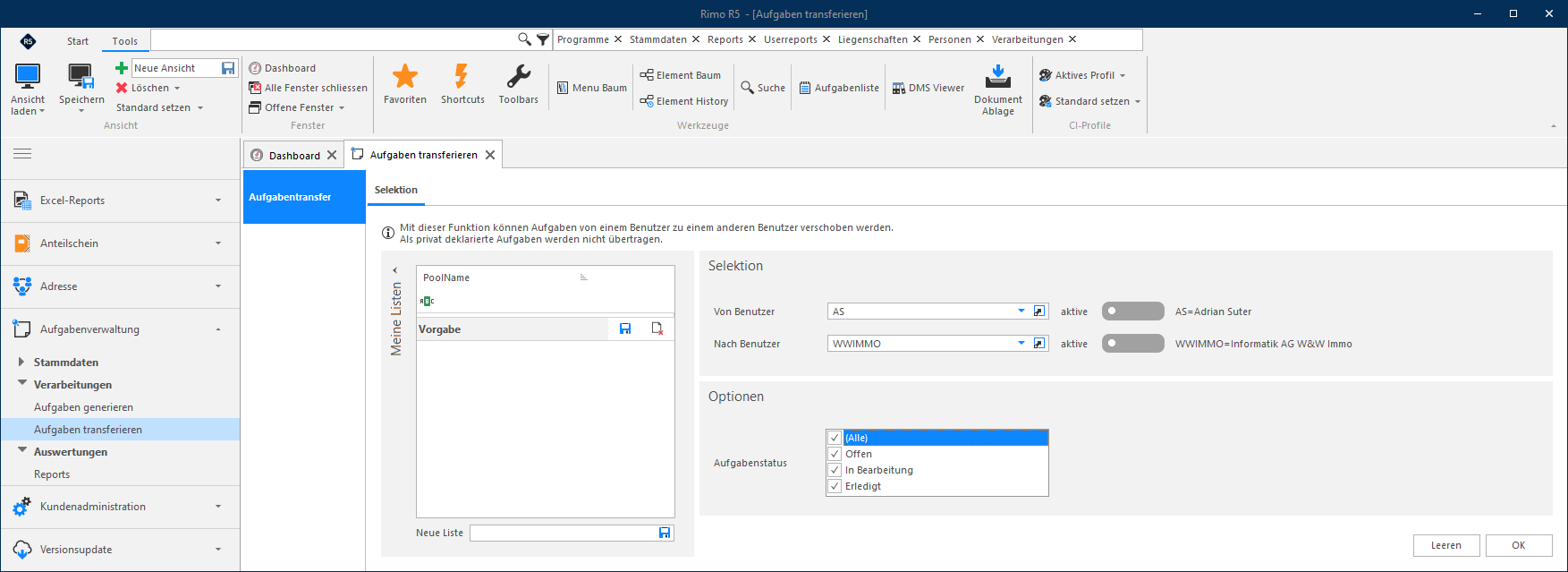
Task: Open Dashboard from the Fenster group
Action: point(282,68)
